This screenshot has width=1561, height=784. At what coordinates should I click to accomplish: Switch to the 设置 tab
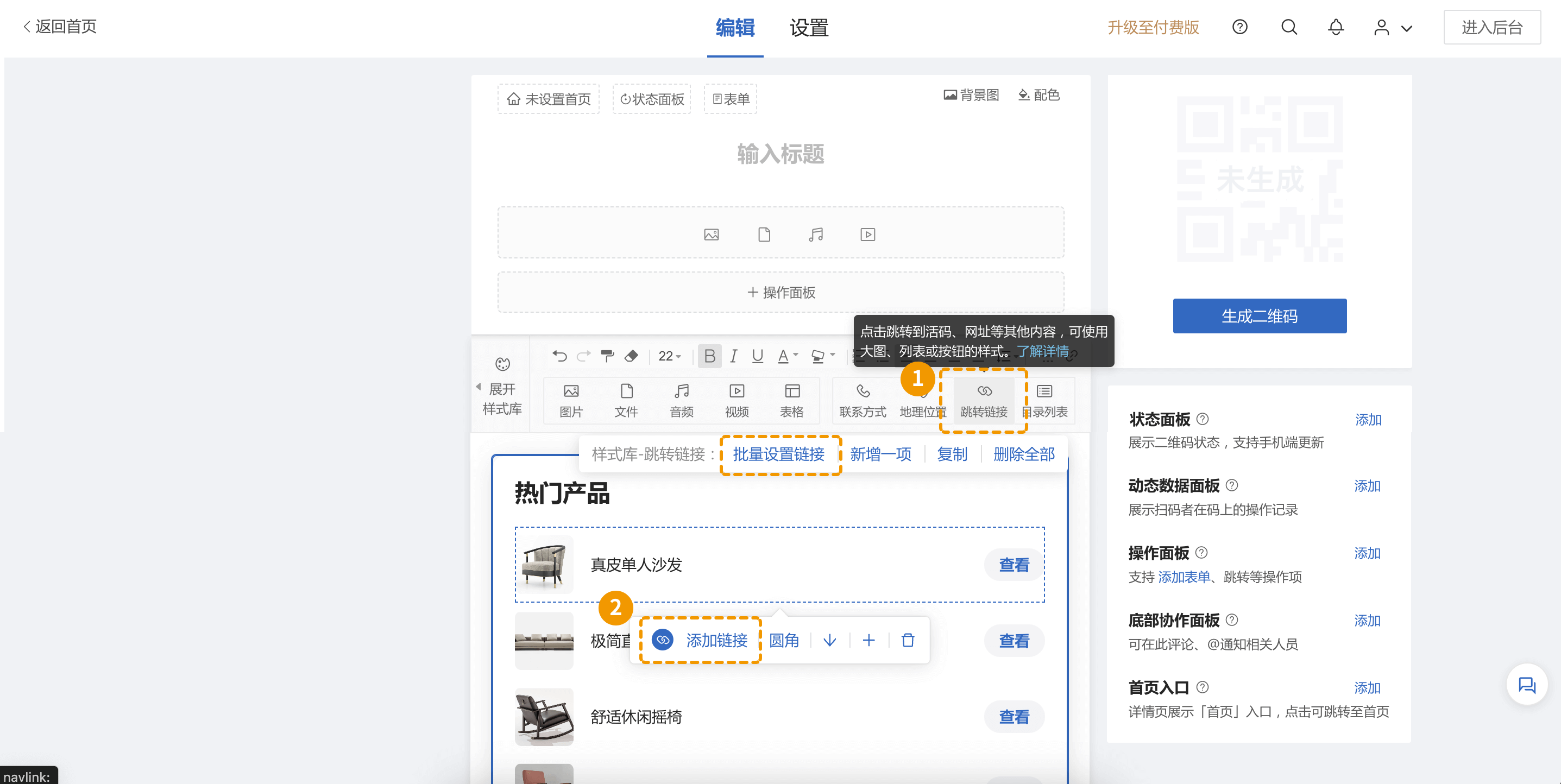click(808, 28)
